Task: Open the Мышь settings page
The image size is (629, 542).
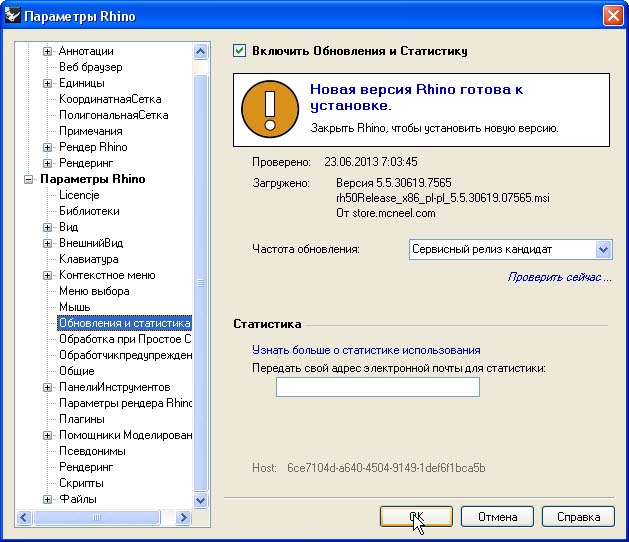Action: [x=75, y=307]
